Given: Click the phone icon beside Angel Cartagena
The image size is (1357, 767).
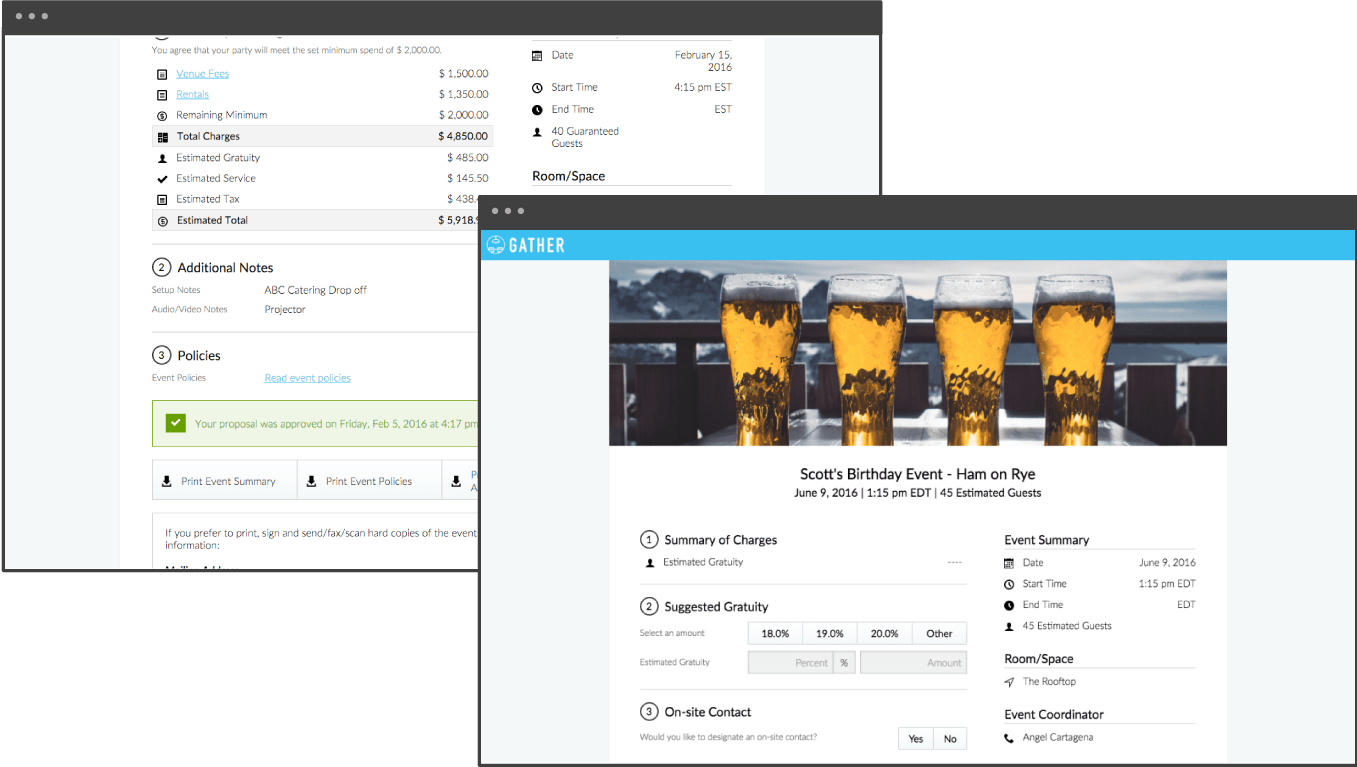Looking at the screenshot, I should 1009,738.
